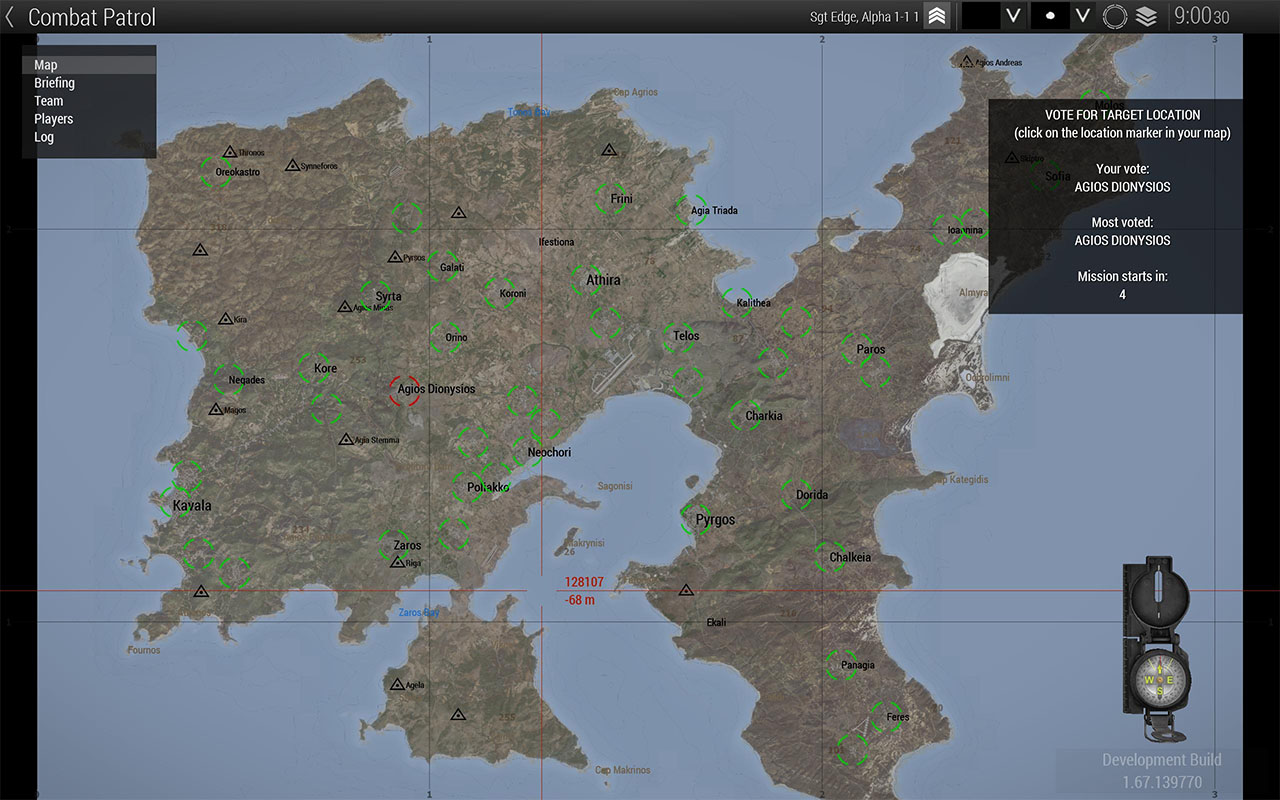The height and width of the screenshot is (800, 1280).
Task: Vote for the Neqades location marker
Action: 228,380
